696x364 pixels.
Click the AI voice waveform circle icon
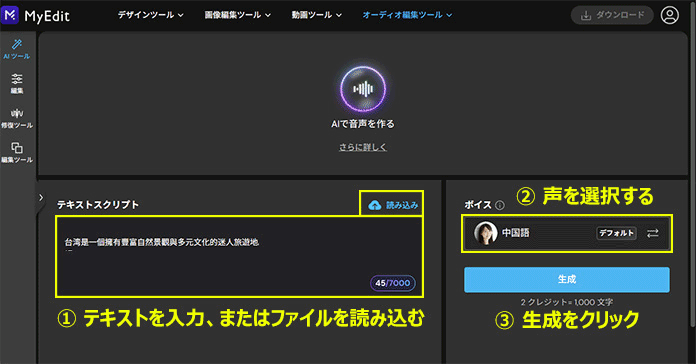coord(363,89)
